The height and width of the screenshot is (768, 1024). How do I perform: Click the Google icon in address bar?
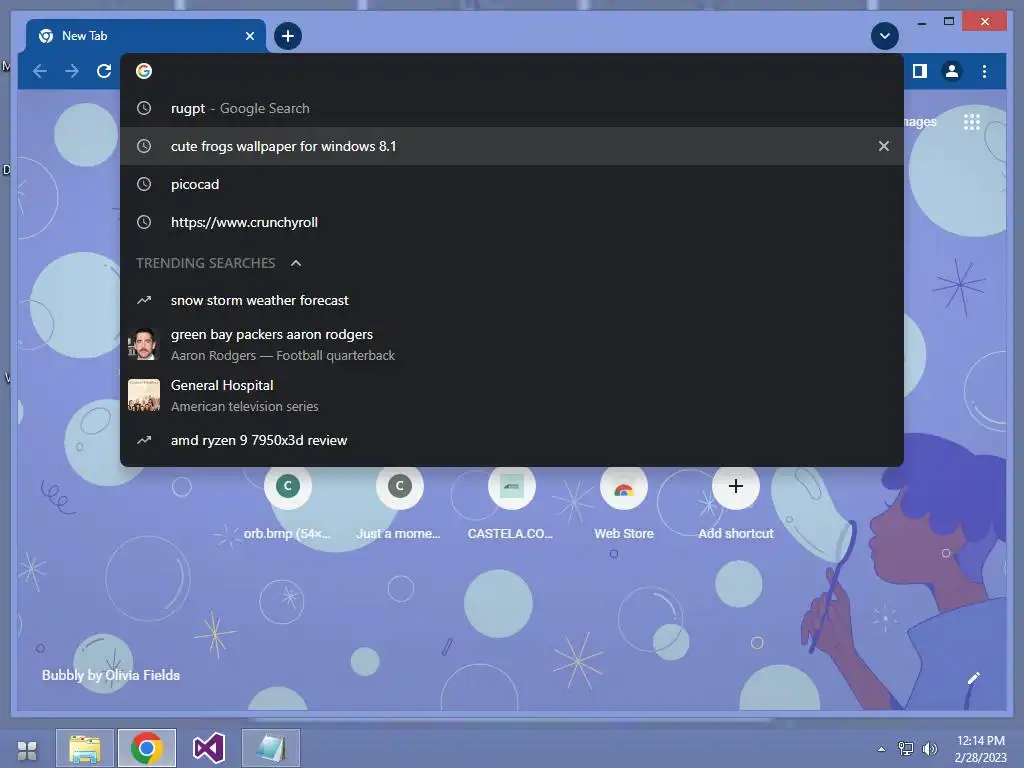pyautogui.click(x=144, y=71)
